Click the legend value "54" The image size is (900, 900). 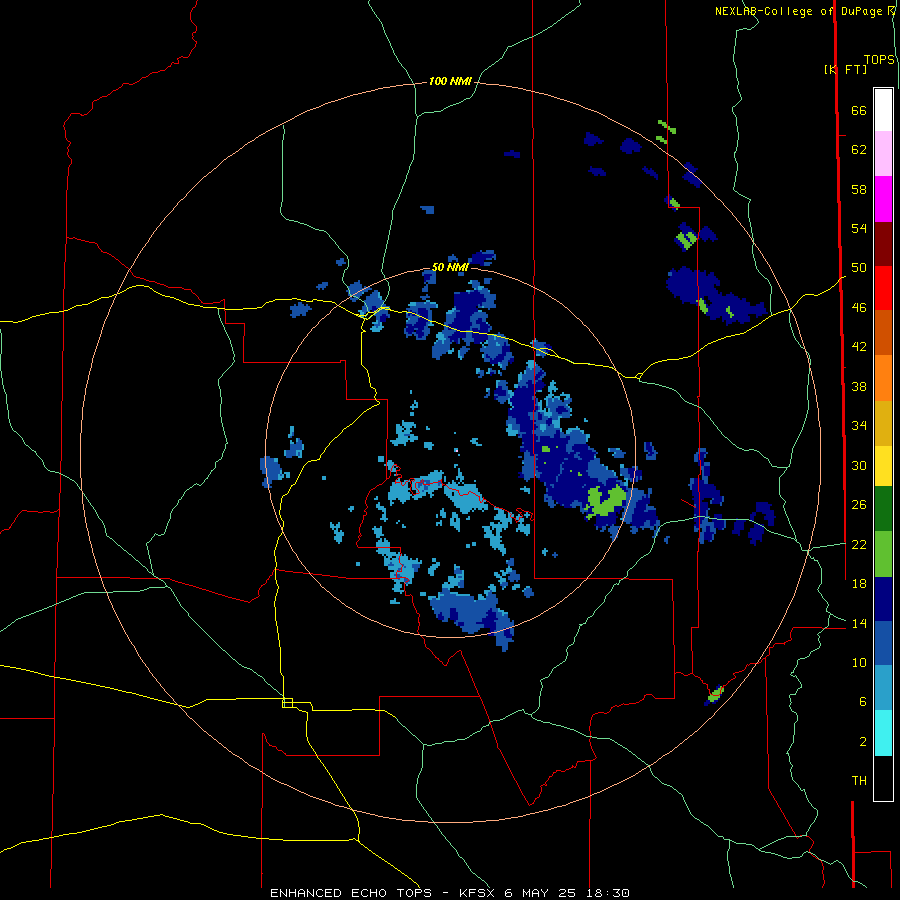click(x=859, y=228)
